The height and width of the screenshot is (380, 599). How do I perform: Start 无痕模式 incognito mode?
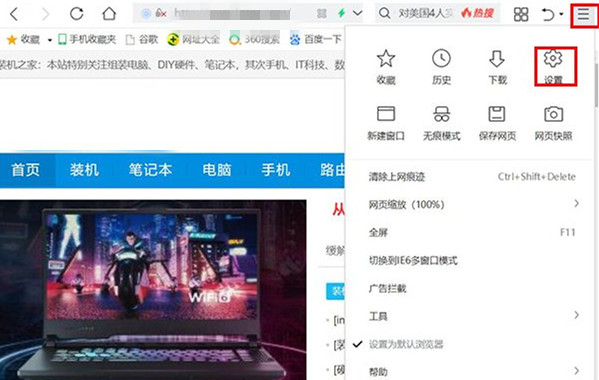click(442, 123)
